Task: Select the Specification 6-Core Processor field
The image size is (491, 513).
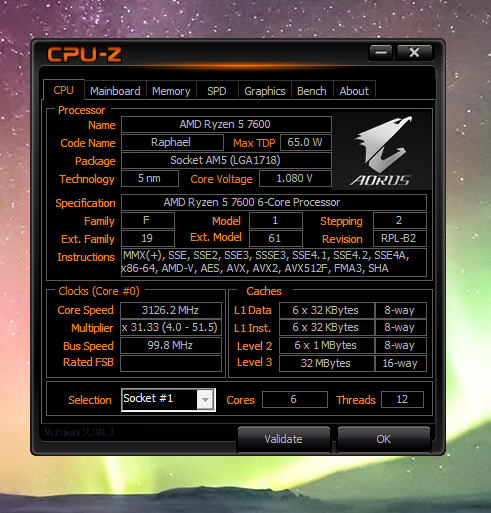Action: click(x=274, y=202)
